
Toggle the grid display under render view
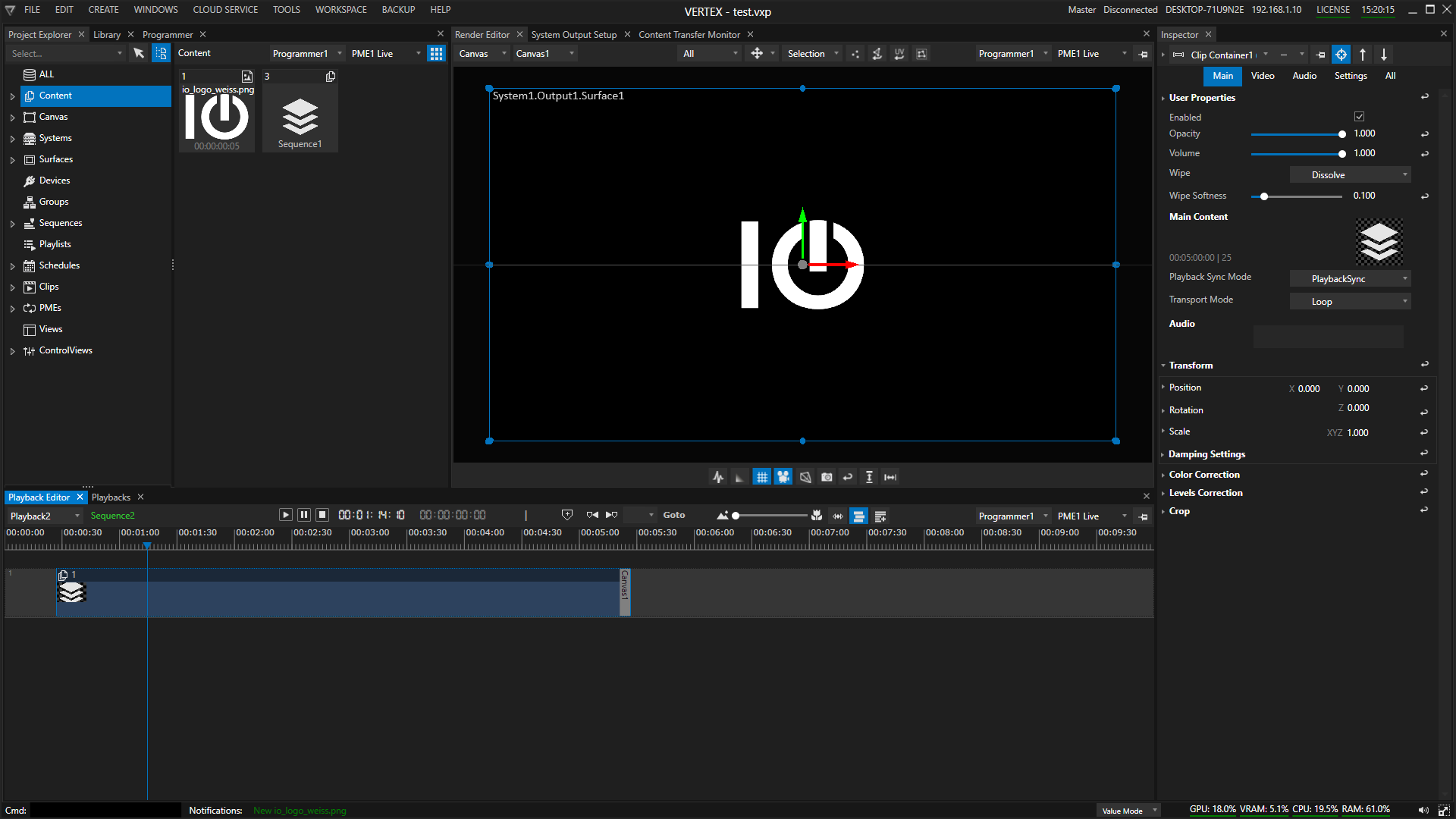(761, 477)
